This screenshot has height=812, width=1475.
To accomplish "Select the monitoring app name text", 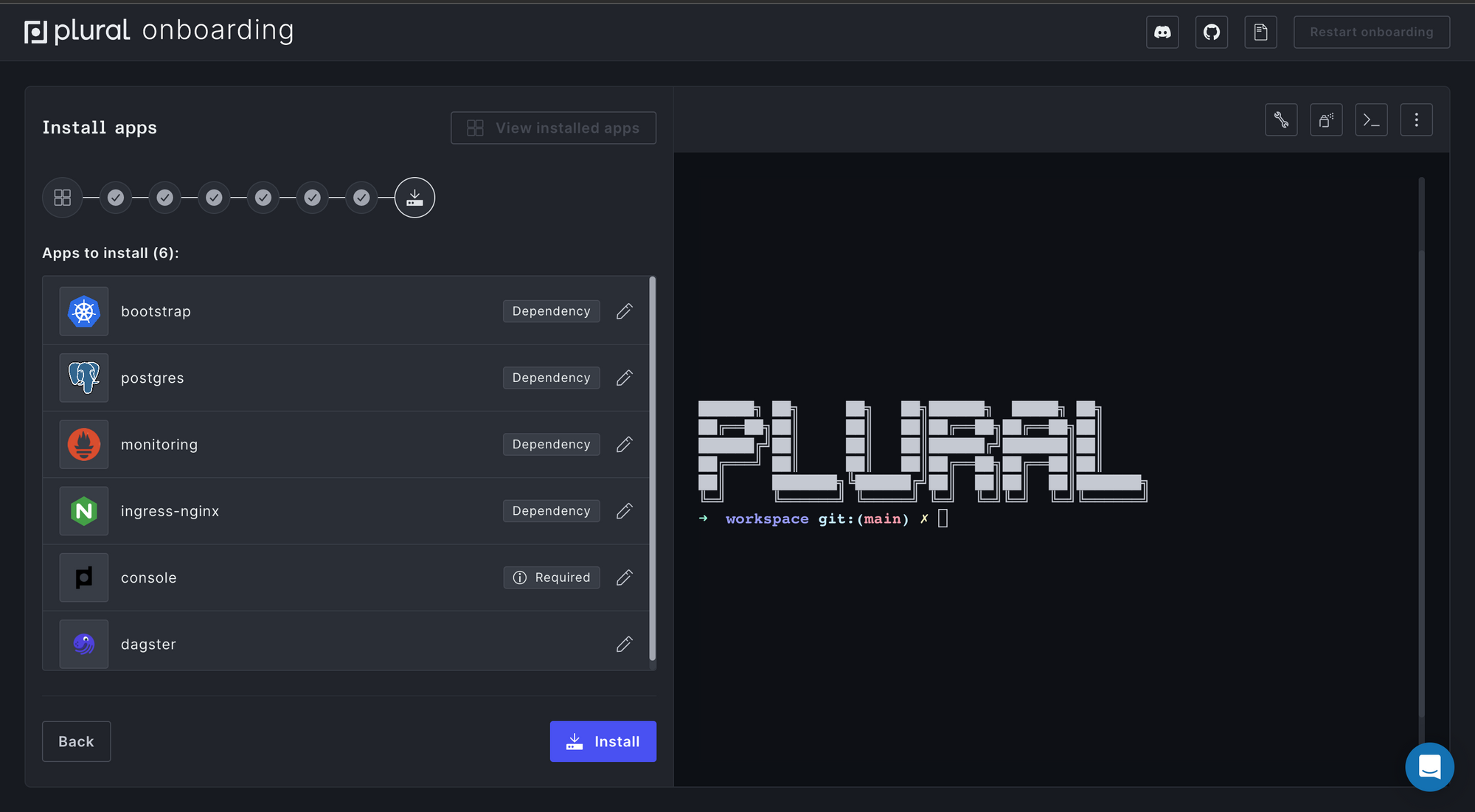I will [x=159, y=445].
